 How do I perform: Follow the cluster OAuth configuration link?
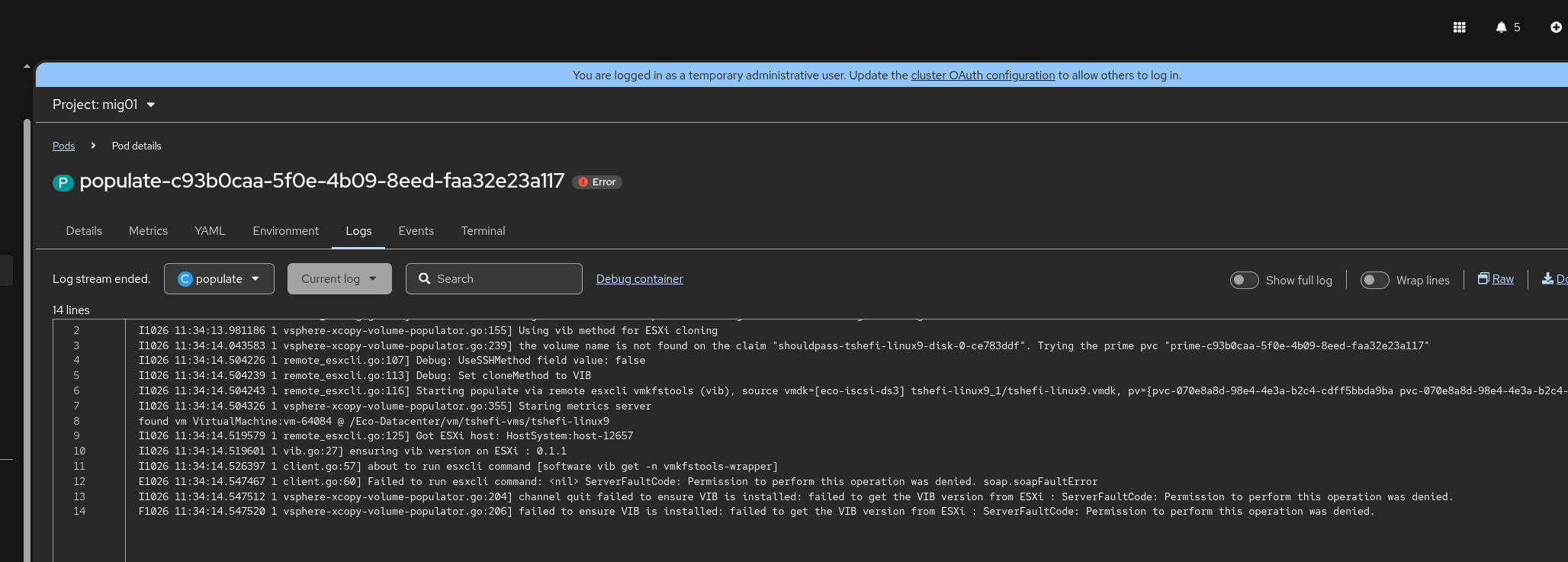982,75
